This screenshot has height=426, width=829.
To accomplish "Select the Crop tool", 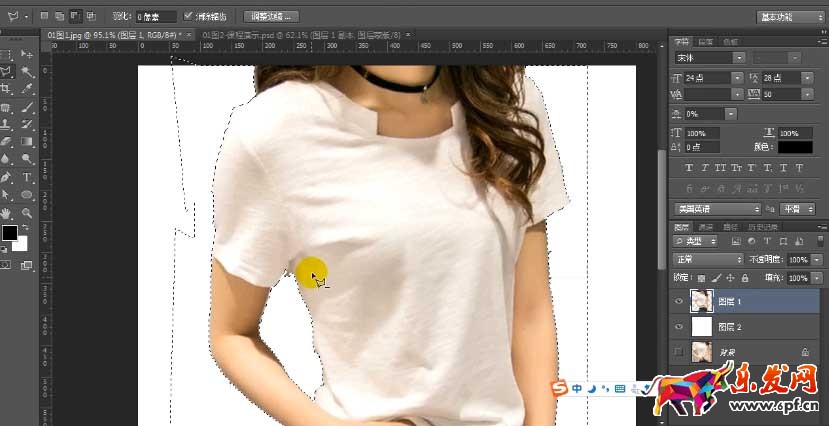I will 6,89.
